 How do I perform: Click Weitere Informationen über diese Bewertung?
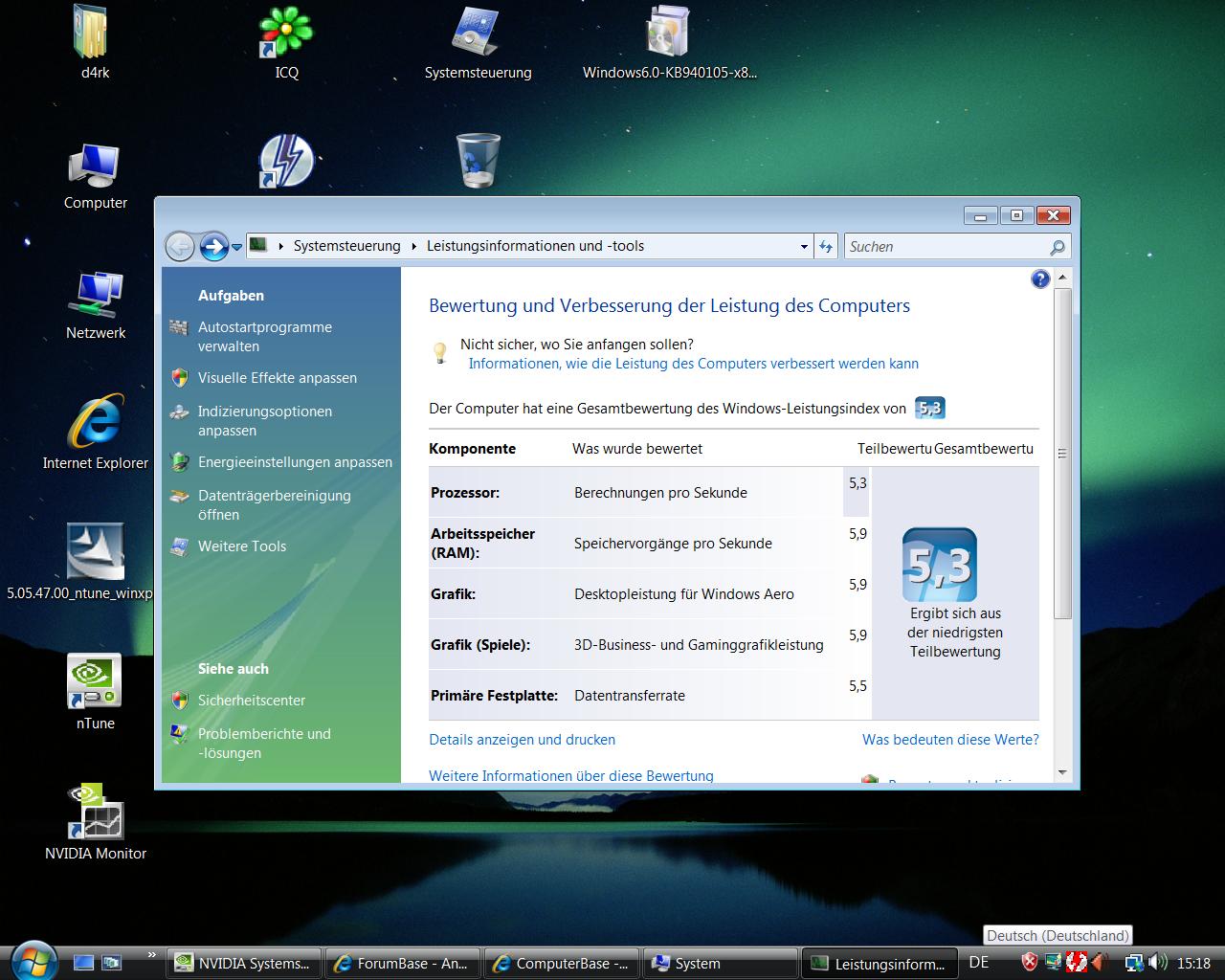click(x=571, y=776)
